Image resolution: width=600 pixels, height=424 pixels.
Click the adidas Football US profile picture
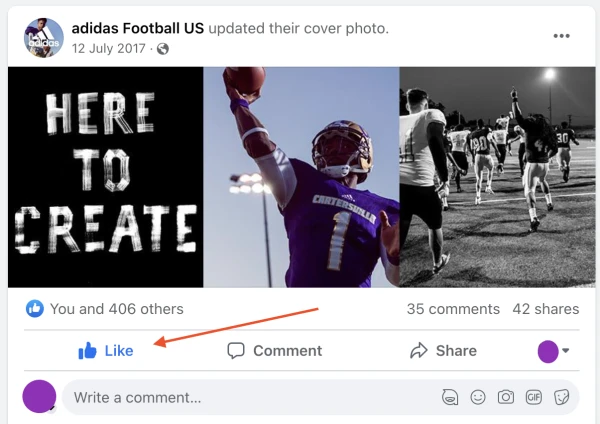43,38
